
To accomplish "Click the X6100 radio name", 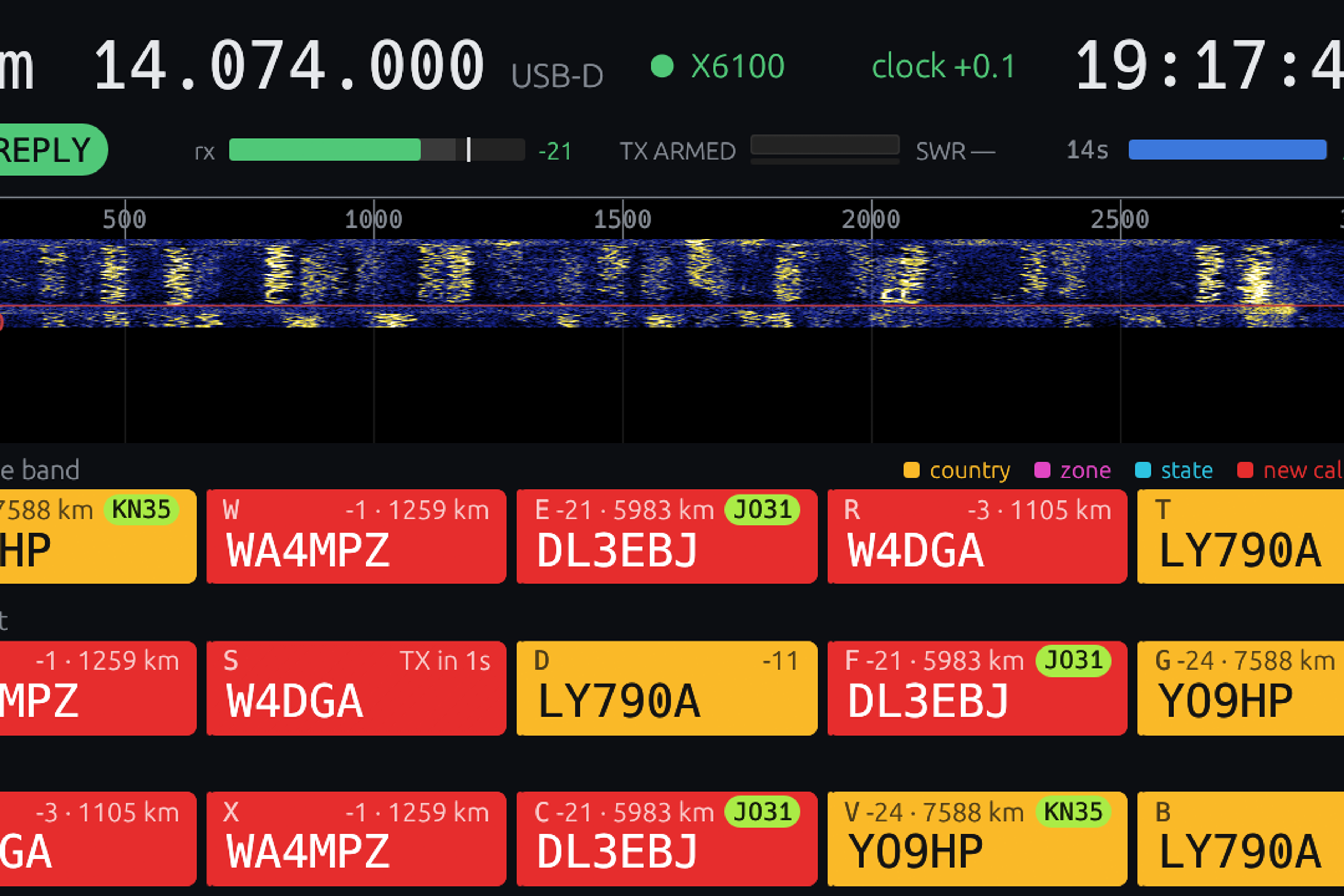I will pos(738,66).
